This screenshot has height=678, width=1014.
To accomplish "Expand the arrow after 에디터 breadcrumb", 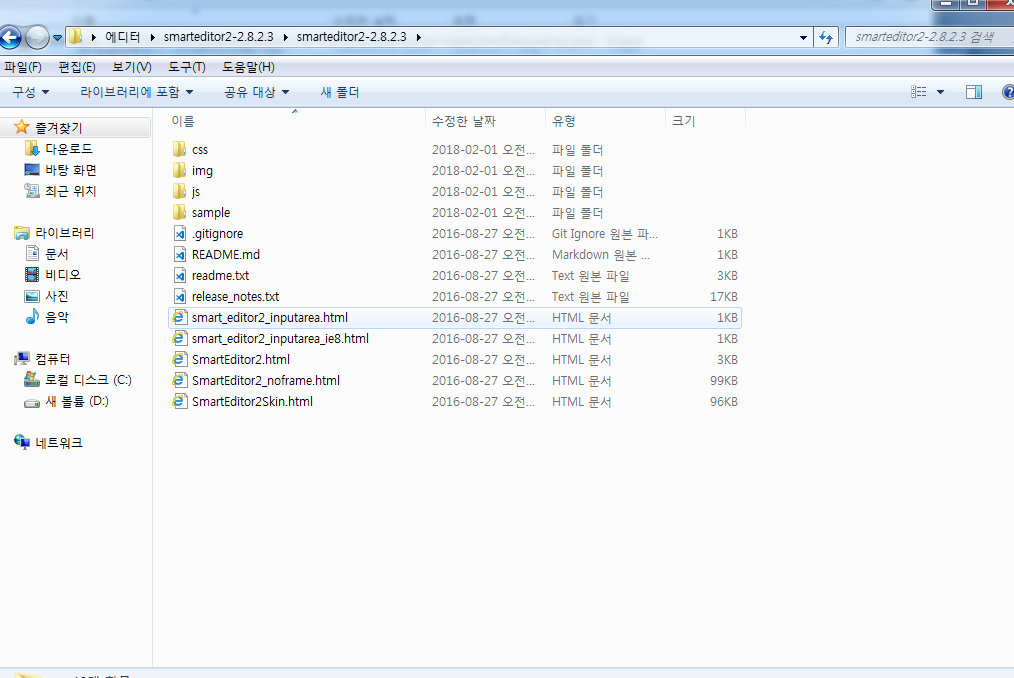I will [153, 37].
